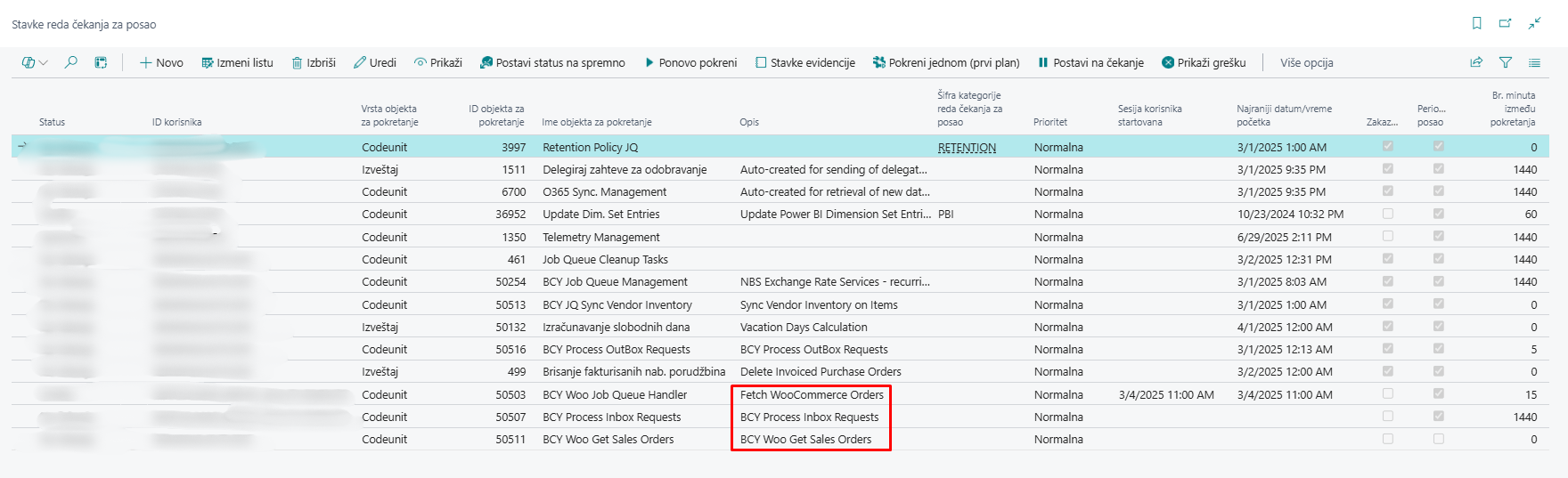Toggle Zakaz. checkbox for Update Dim. Set Entries
This screenshot has width=1568, height=478.
pos(1387,214)
